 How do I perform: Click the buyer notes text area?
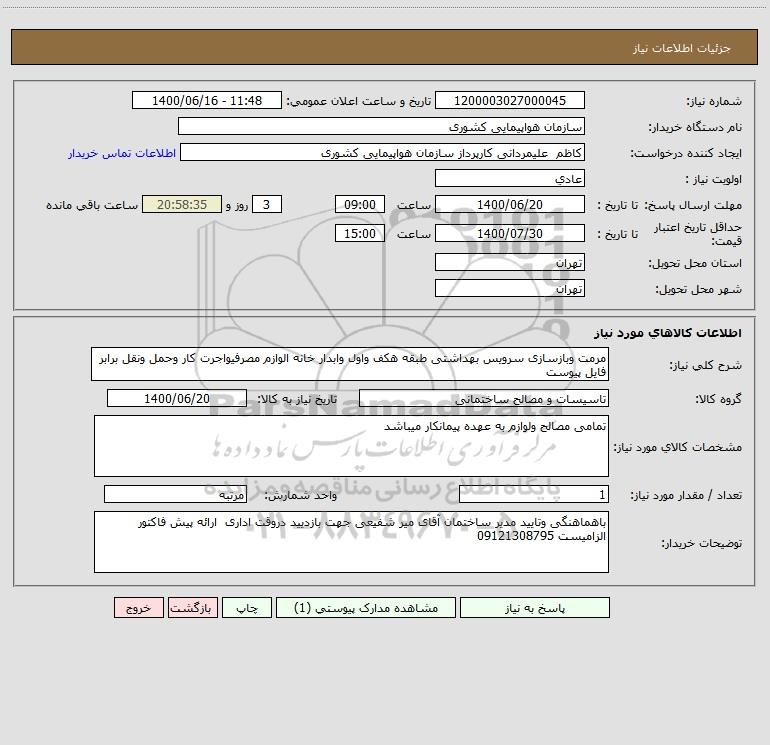(351, 542)
